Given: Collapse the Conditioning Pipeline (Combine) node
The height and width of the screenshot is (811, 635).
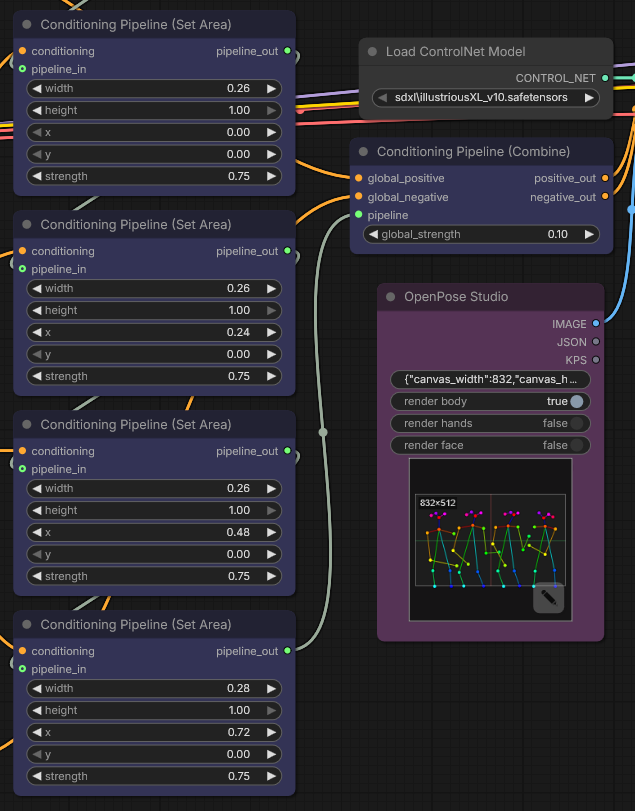Looking at the screenshot, I should [364, 152].
